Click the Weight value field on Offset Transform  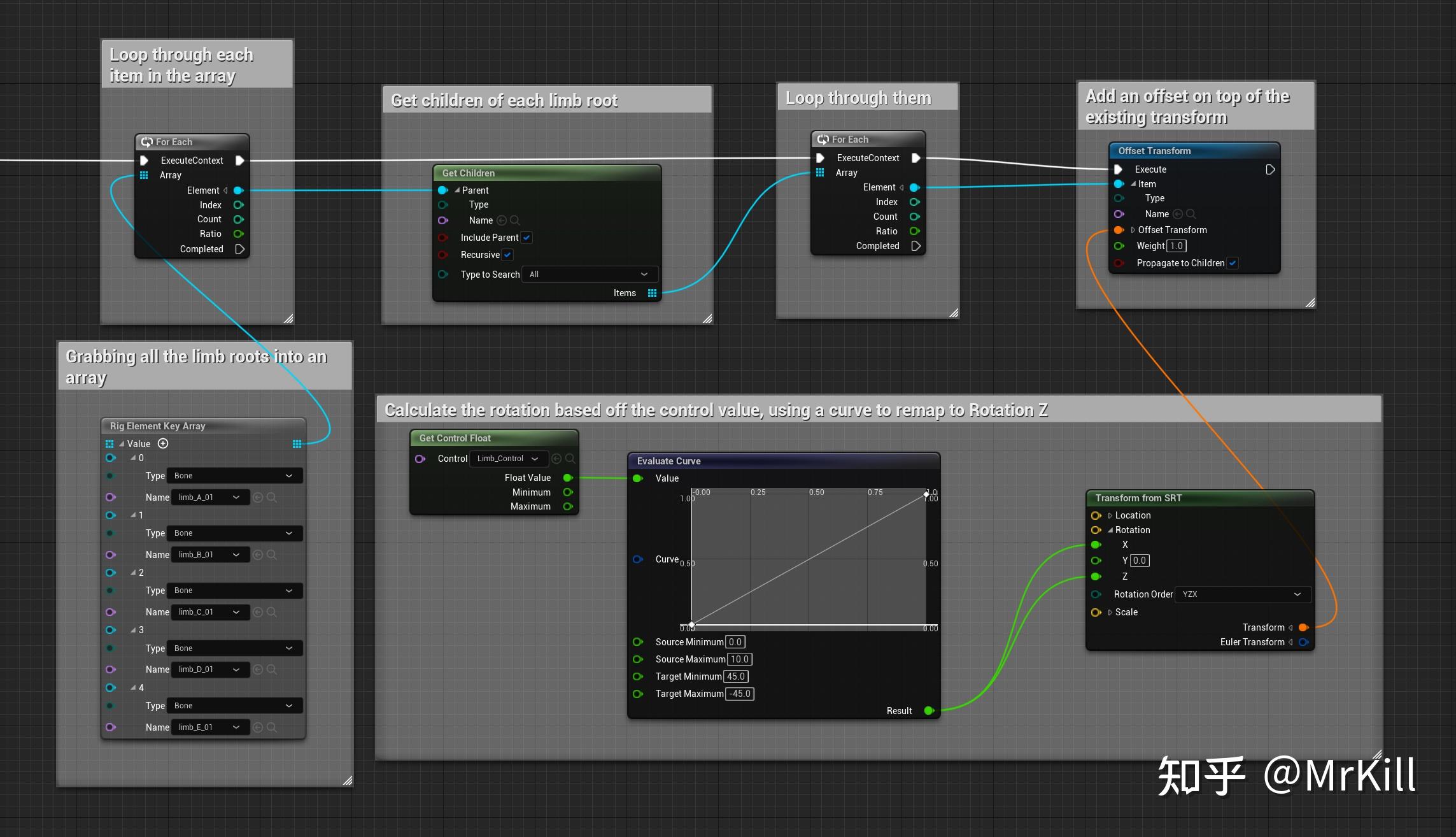1177,246
